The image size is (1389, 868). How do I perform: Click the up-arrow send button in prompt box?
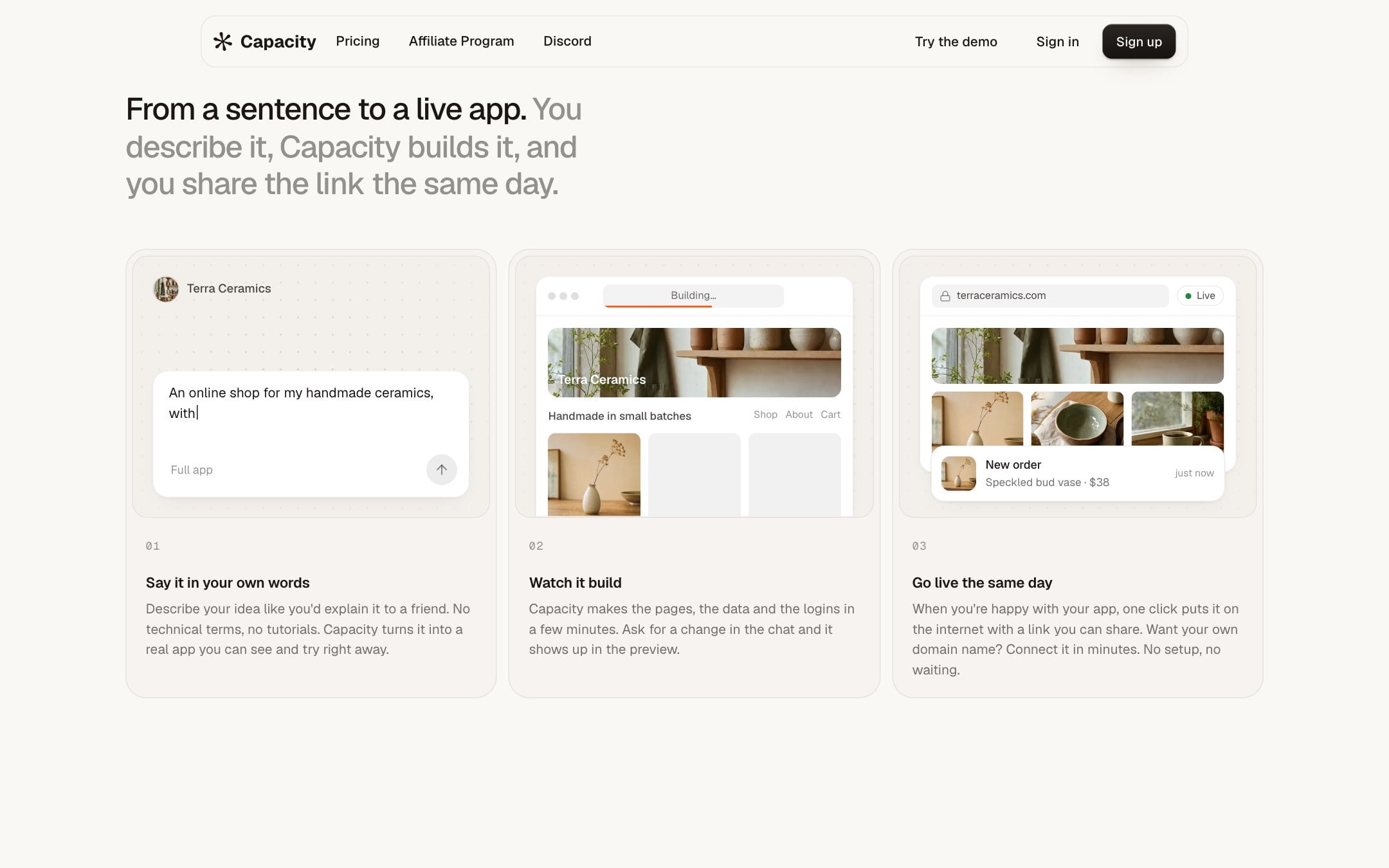441,469
